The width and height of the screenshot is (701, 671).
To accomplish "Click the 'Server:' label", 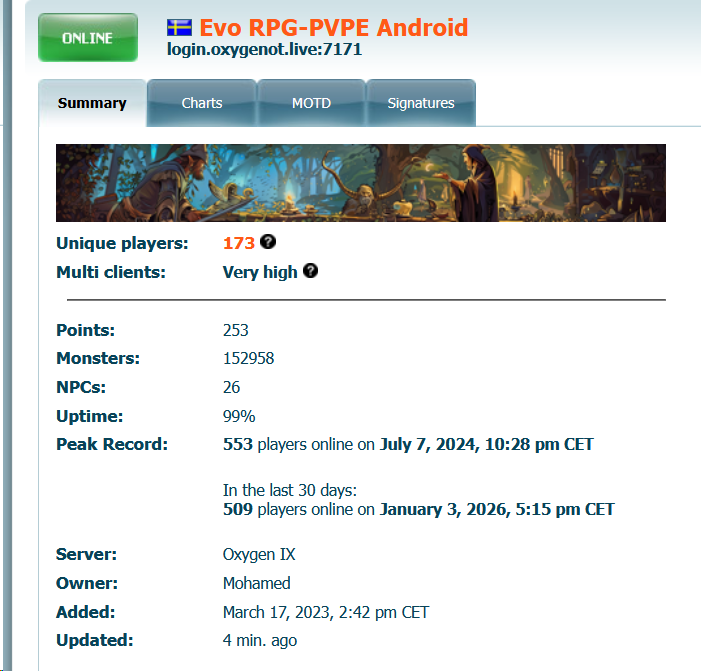I will pyautogui.click(x=86, y=555).
